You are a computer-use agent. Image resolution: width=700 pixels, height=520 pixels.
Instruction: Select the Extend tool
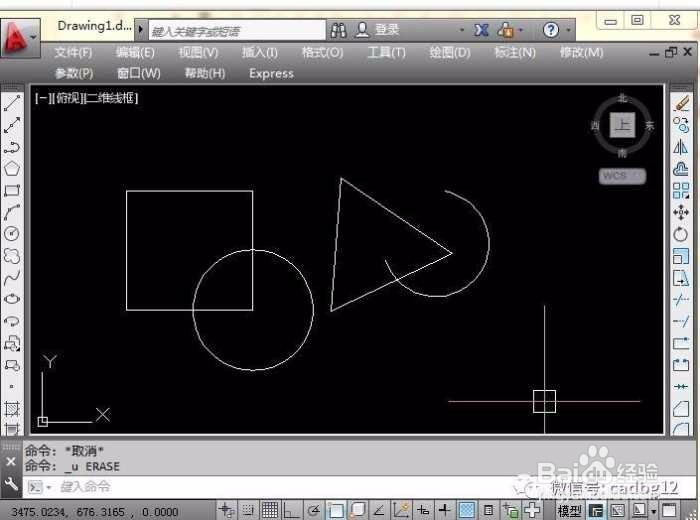(x=681, y=321)
